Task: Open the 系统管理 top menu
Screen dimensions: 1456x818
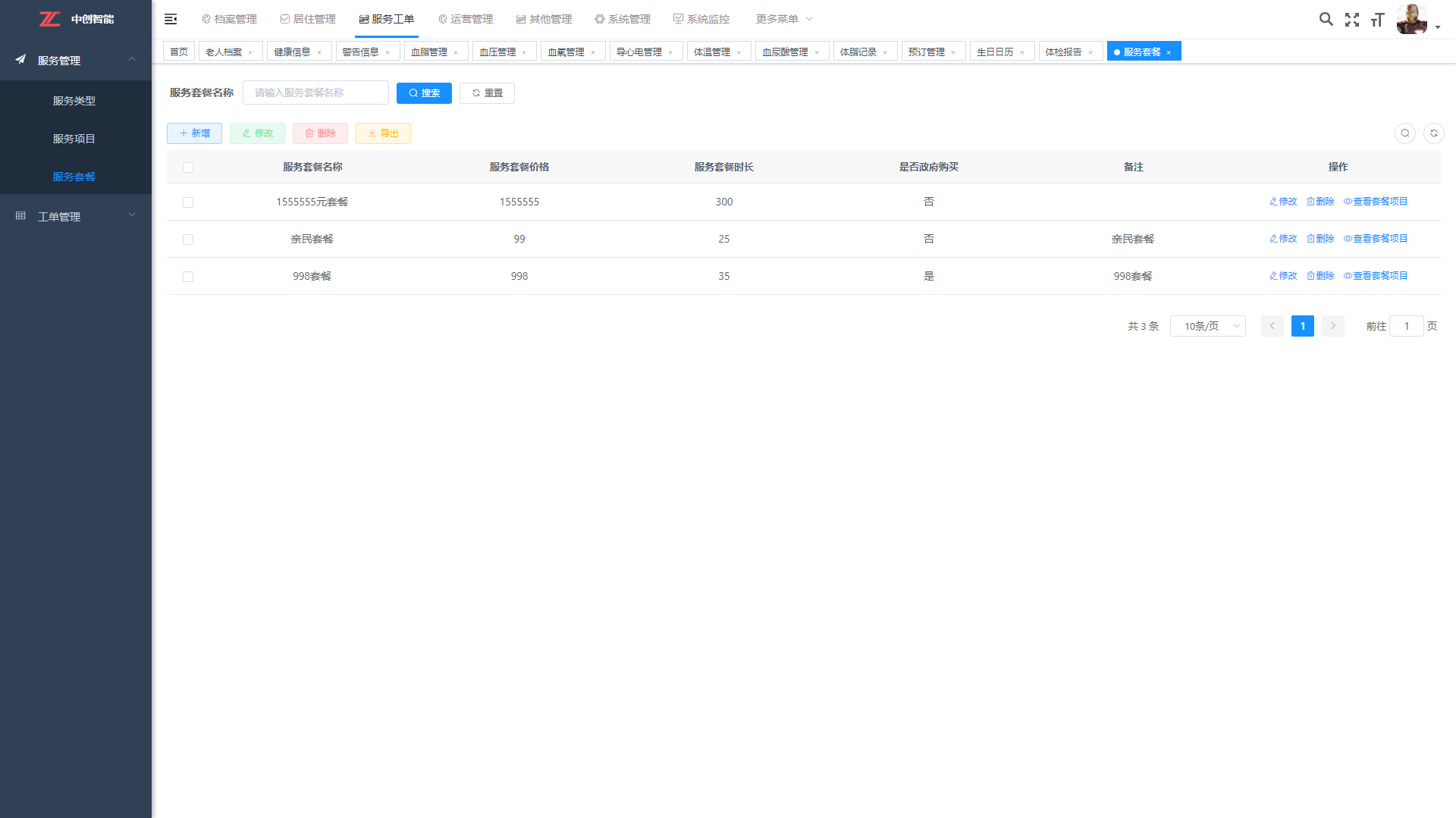Action: (623, 19)
